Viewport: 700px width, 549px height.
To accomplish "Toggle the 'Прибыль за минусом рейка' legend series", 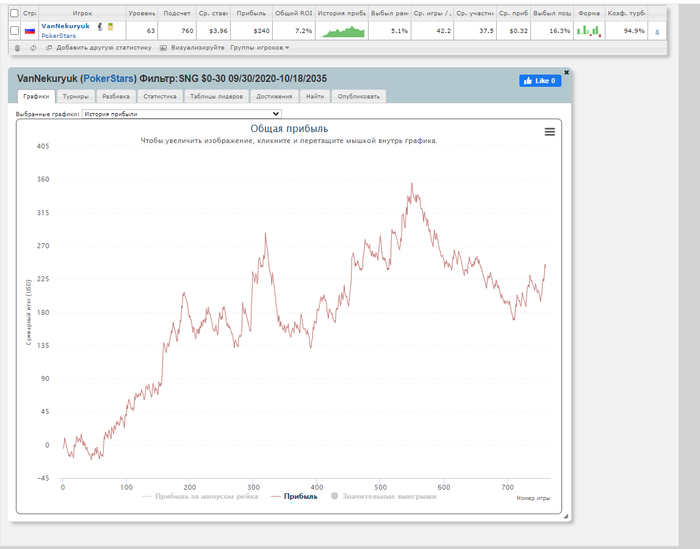I will (200, 496).
